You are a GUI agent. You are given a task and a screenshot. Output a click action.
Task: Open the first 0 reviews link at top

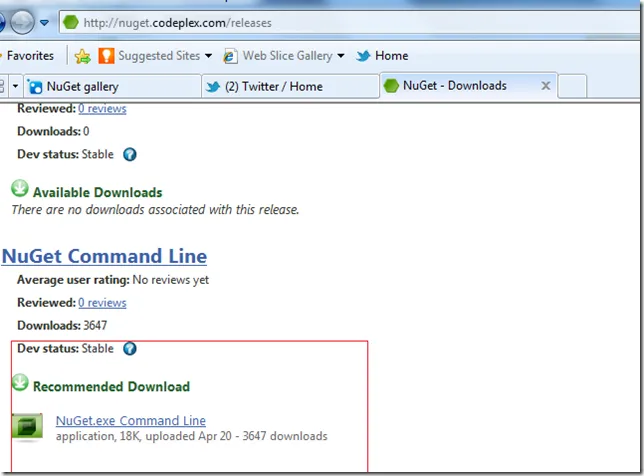(102, 108)
